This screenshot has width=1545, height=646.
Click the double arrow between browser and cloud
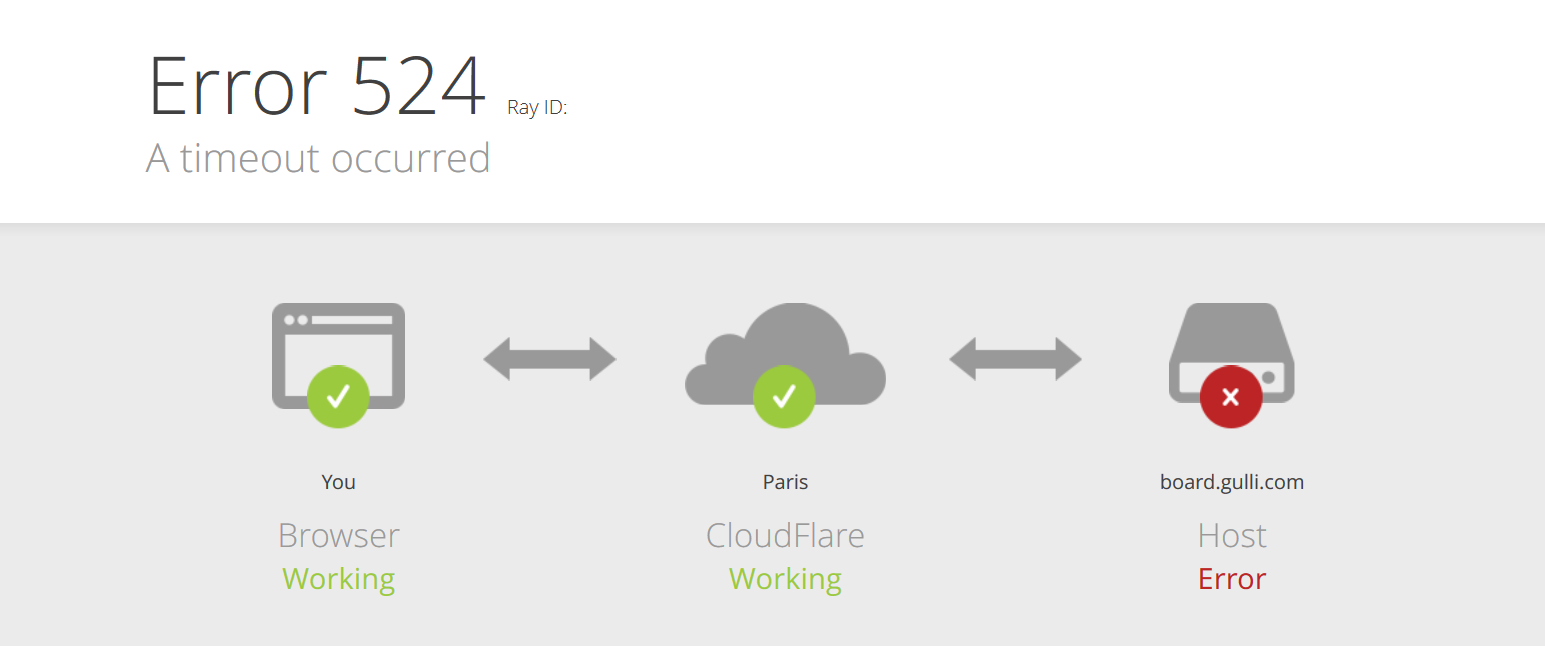[550, 359]
